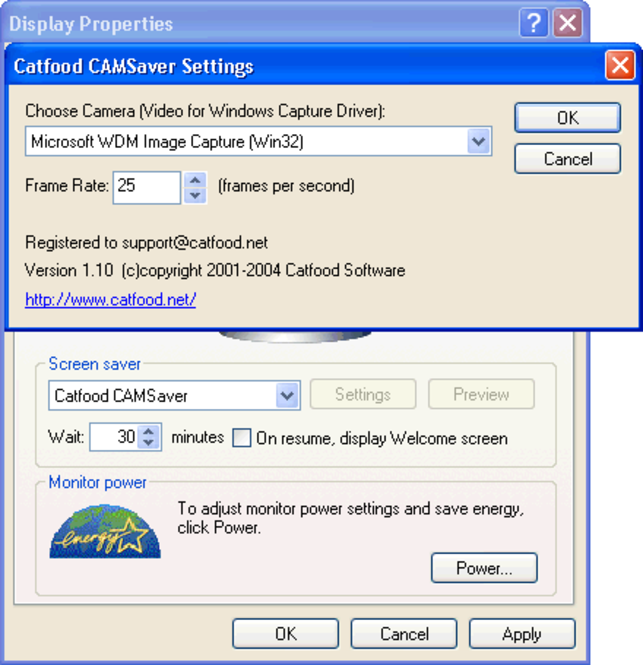
Task: Click the Frame Rate input field
Action: pyautogui.click(x=147, y=187)
